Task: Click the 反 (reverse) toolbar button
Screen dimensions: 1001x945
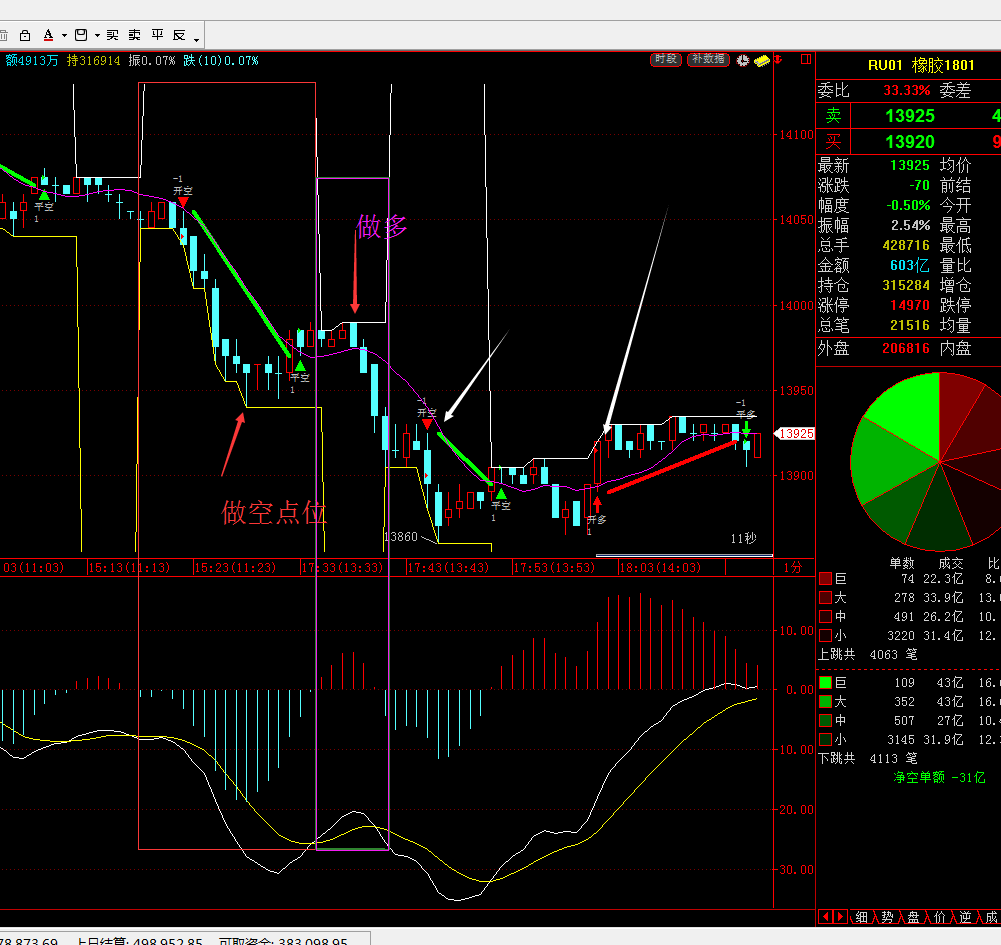Action: (x=179, y=35)
